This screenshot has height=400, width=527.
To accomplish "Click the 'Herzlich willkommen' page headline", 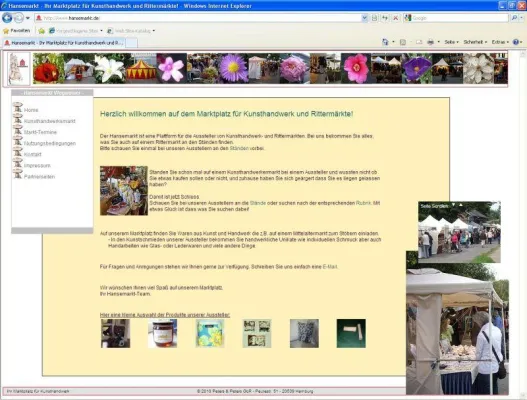I will pos(227,114).
